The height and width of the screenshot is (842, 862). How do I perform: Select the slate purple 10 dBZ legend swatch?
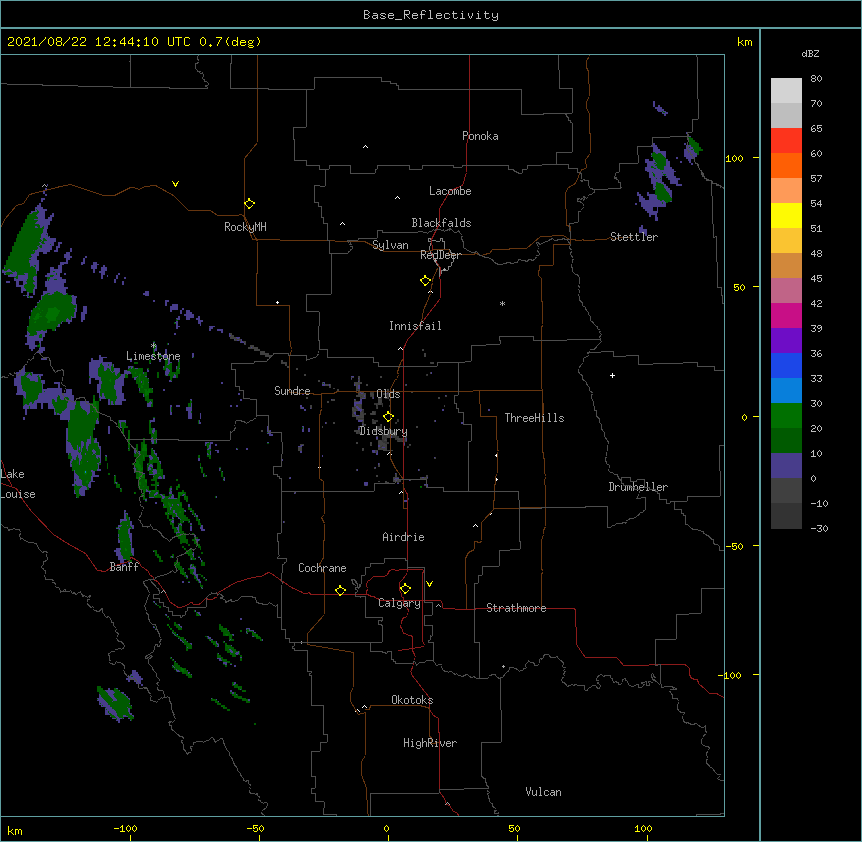tap(786, 466)
